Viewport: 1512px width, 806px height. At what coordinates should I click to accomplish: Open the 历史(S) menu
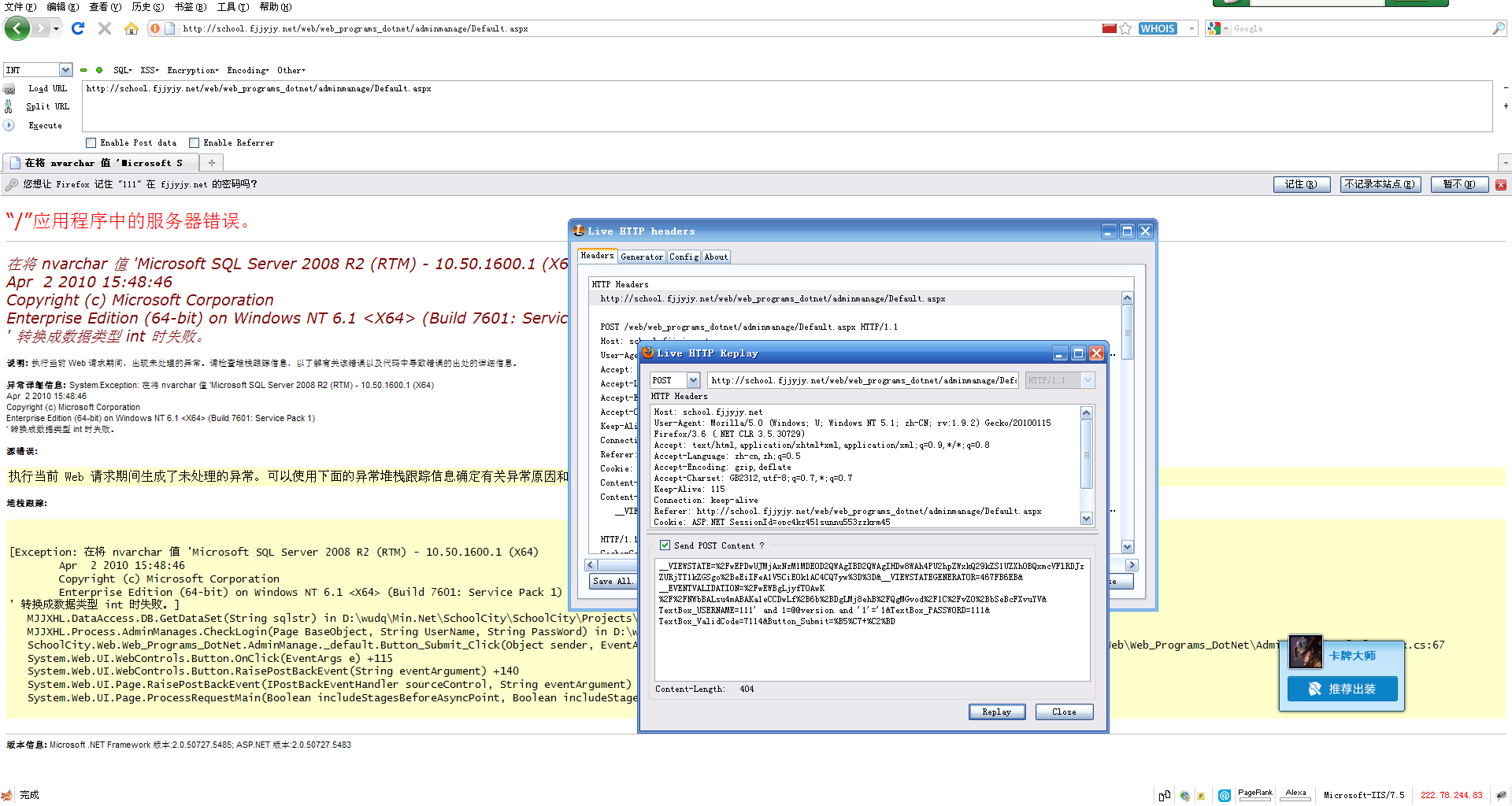pyautogui.click(x=148, y=6)
